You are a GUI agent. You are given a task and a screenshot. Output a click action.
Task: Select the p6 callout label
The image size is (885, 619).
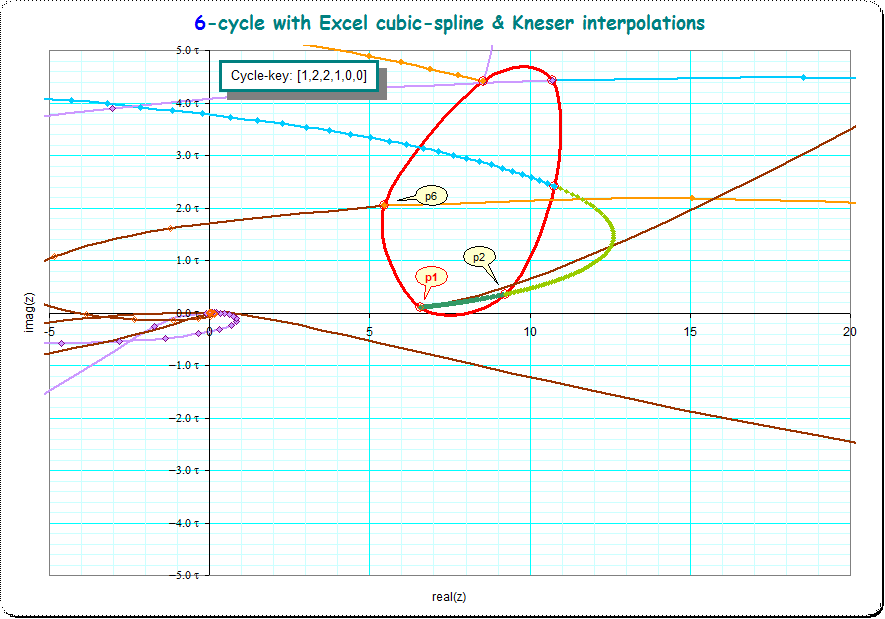[430, 196]
